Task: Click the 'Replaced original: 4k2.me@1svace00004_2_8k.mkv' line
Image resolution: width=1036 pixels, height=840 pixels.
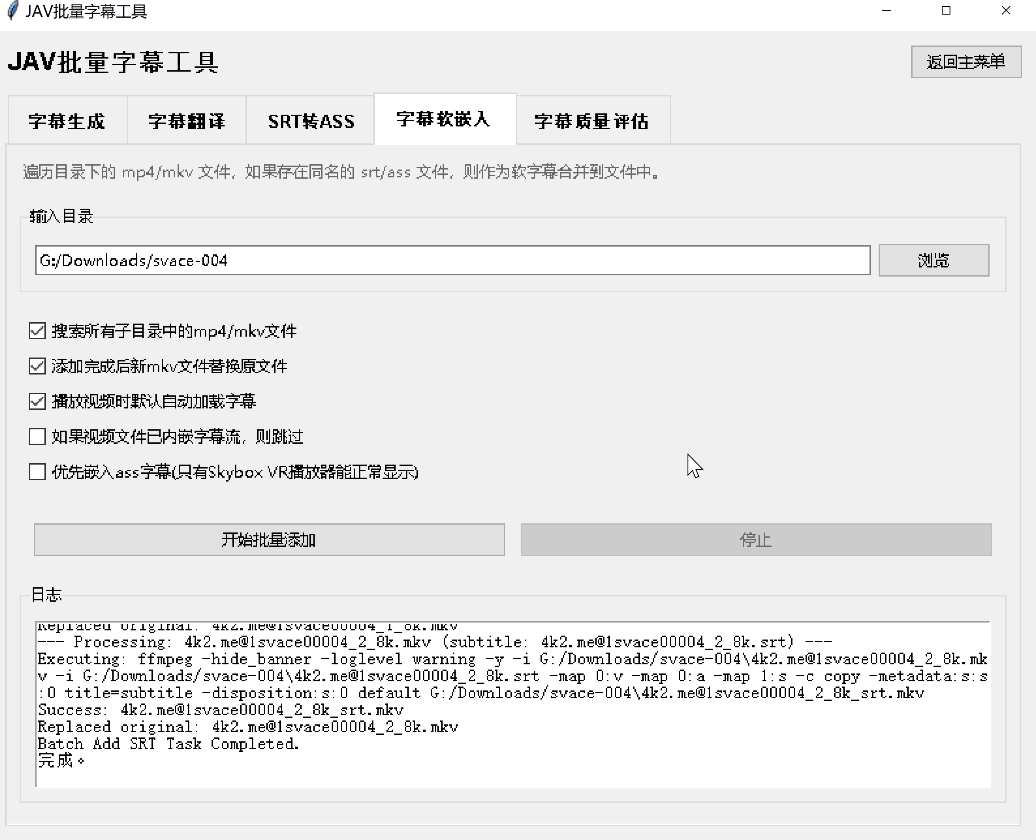Action: coord(248,727)
